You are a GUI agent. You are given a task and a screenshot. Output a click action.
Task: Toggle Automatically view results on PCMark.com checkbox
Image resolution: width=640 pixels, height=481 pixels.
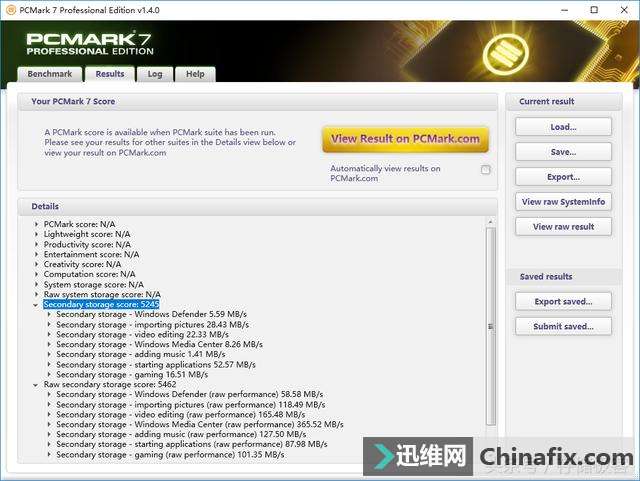[x=485, y=169]
